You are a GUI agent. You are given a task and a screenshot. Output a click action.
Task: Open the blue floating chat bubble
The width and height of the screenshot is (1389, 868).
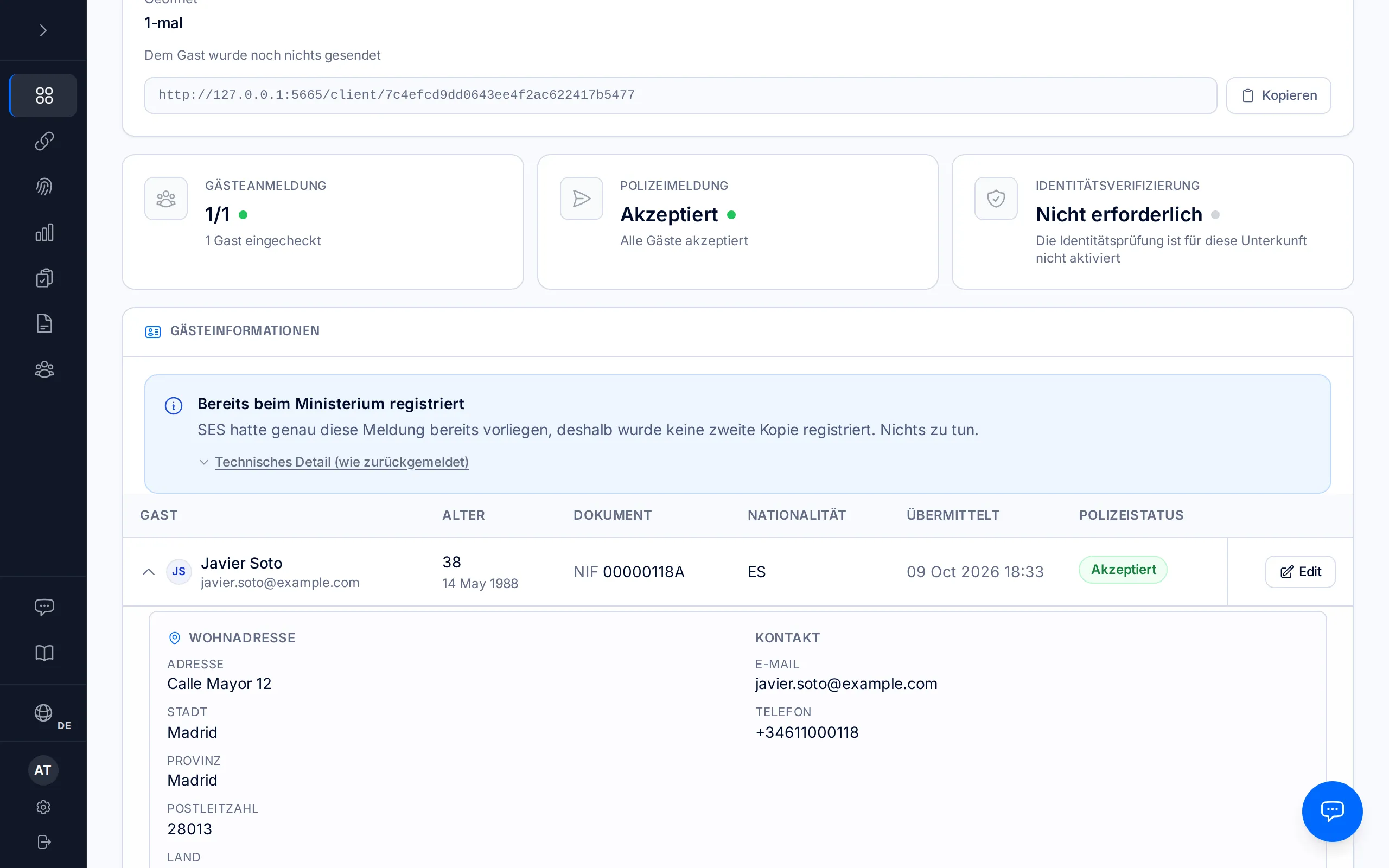click(x=1331, y=810)
